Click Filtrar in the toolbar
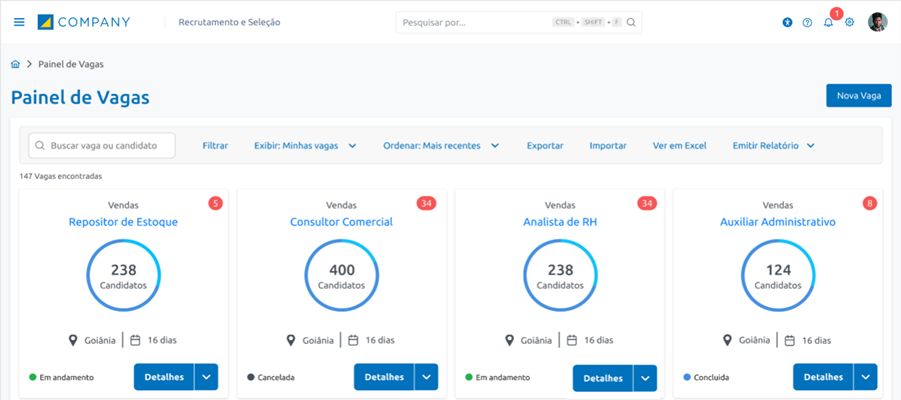The width and height of the screenshot is (901, 400). [215, 146]
